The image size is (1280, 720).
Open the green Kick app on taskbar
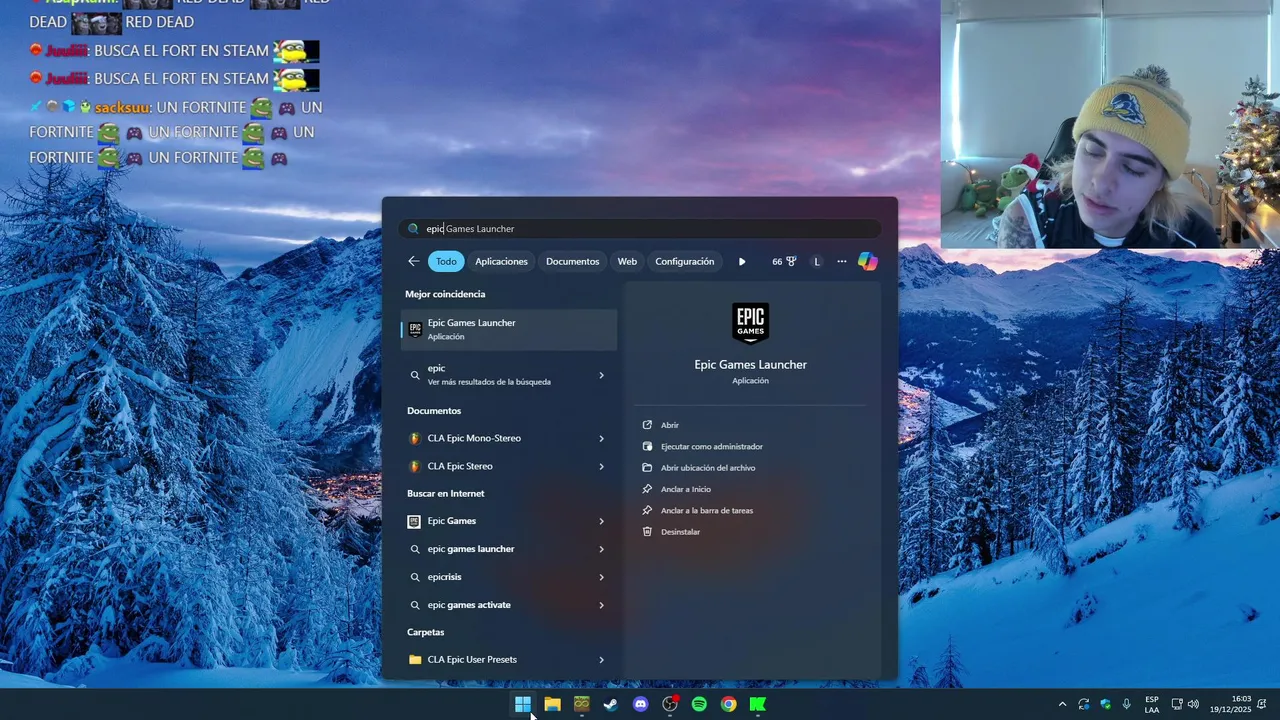click(x=758, y=704)
